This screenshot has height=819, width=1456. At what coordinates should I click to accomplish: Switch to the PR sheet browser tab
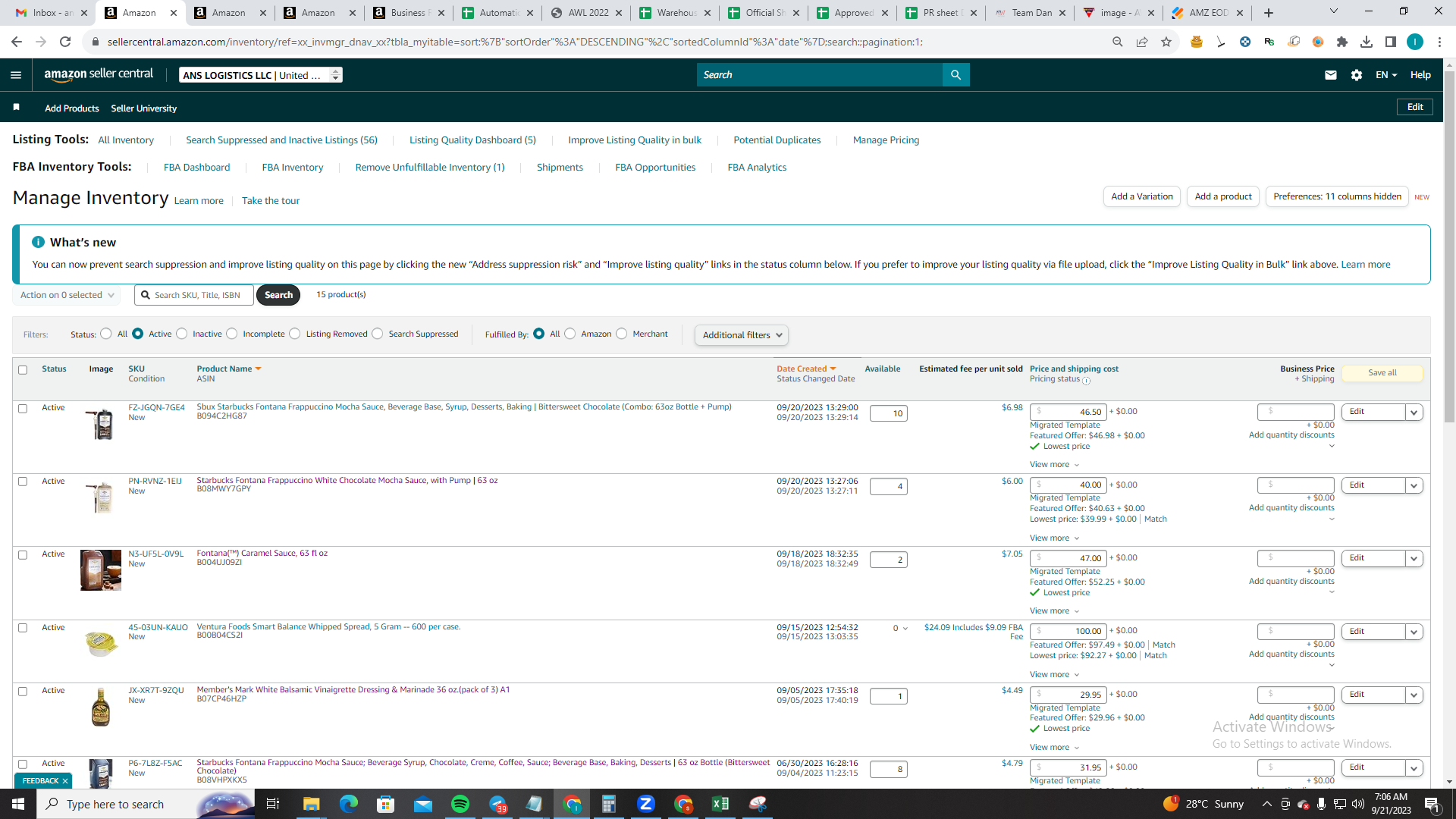coord(941,13)
